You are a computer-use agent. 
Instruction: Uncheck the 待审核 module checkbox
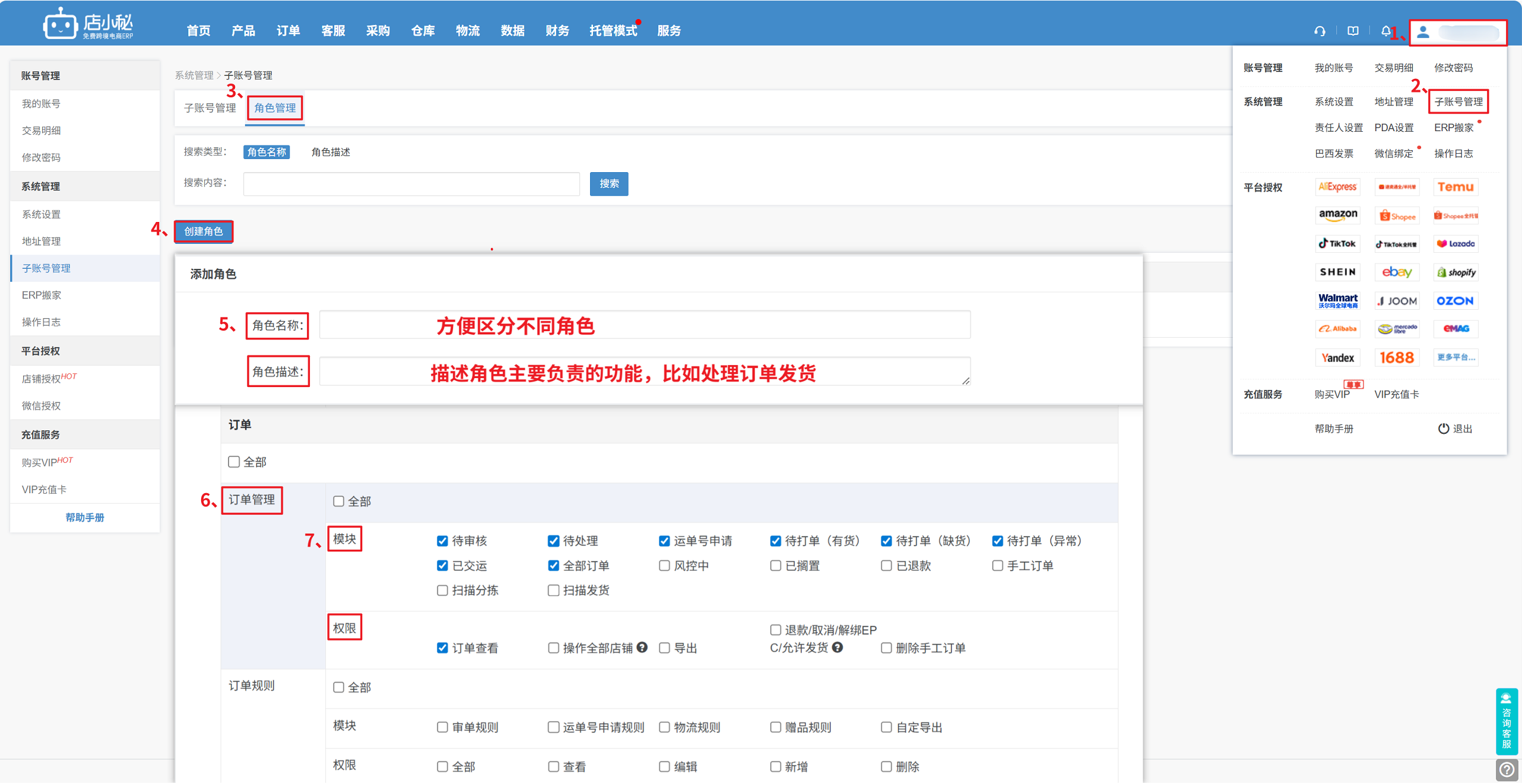click(442, 541)
